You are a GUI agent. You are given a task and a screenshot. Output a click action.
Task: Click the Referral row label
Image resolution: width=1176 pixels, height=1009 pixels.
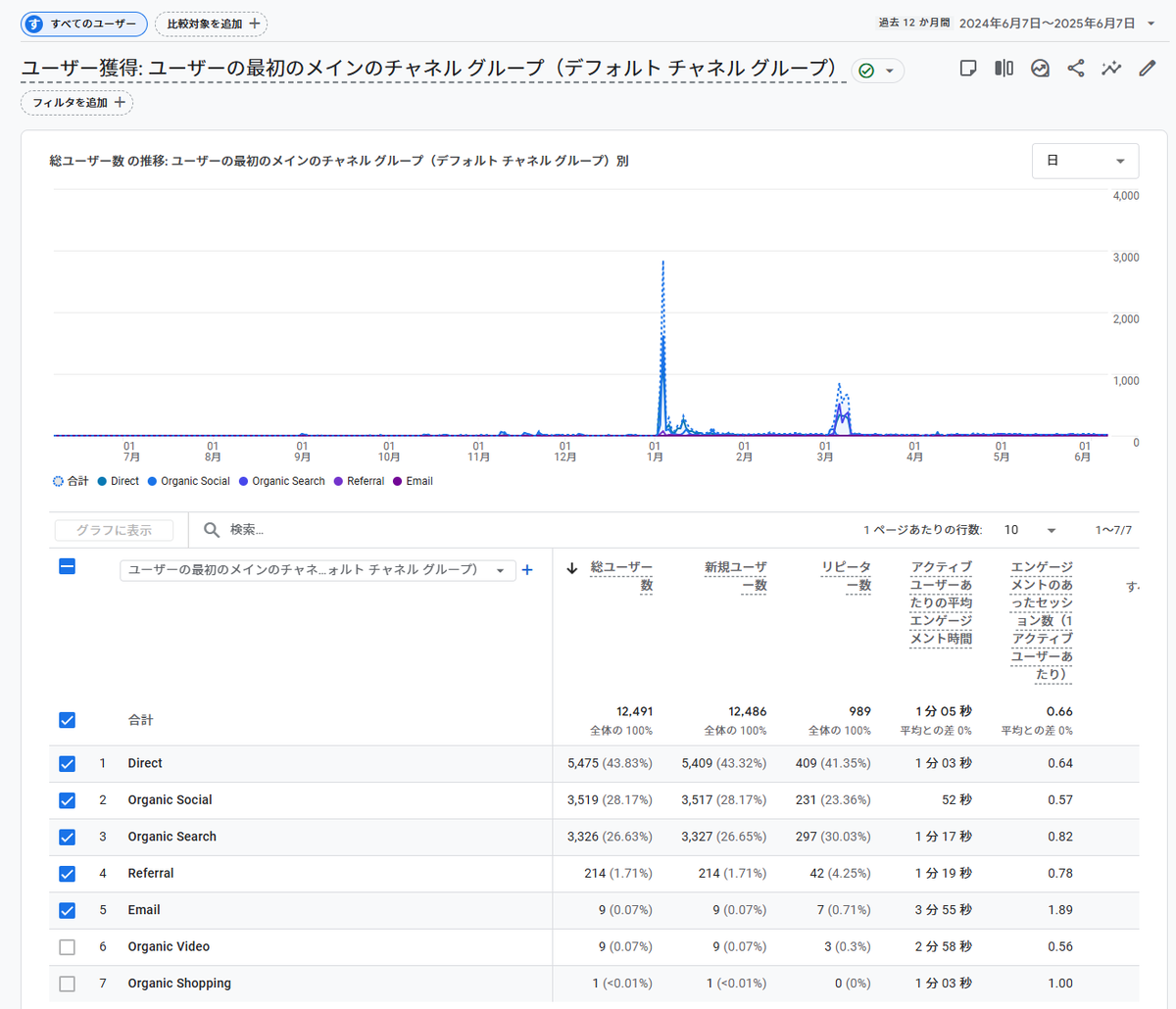151,874
